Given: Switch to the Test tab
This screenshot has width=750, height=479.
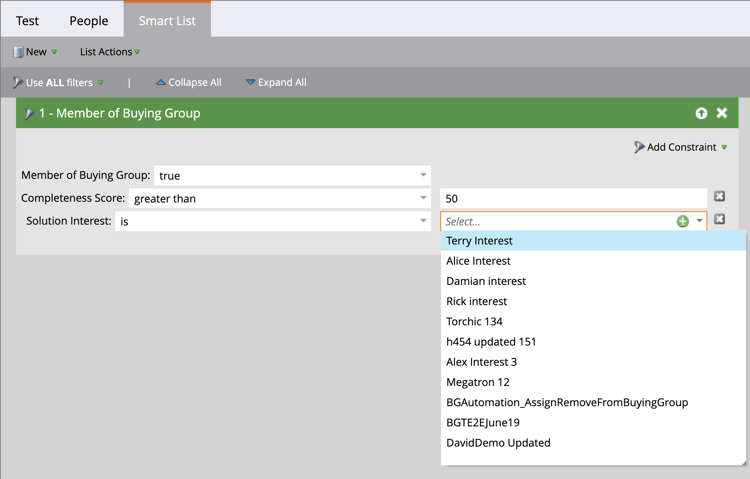Looking at the screenshot, I should [x=27, y=21].
